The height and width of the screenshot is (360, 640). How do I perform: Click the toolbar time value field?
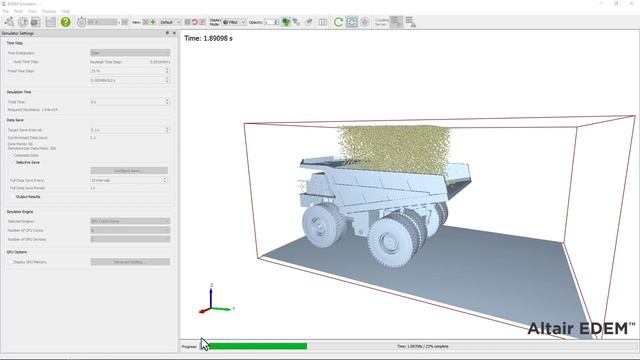point(102,22)
